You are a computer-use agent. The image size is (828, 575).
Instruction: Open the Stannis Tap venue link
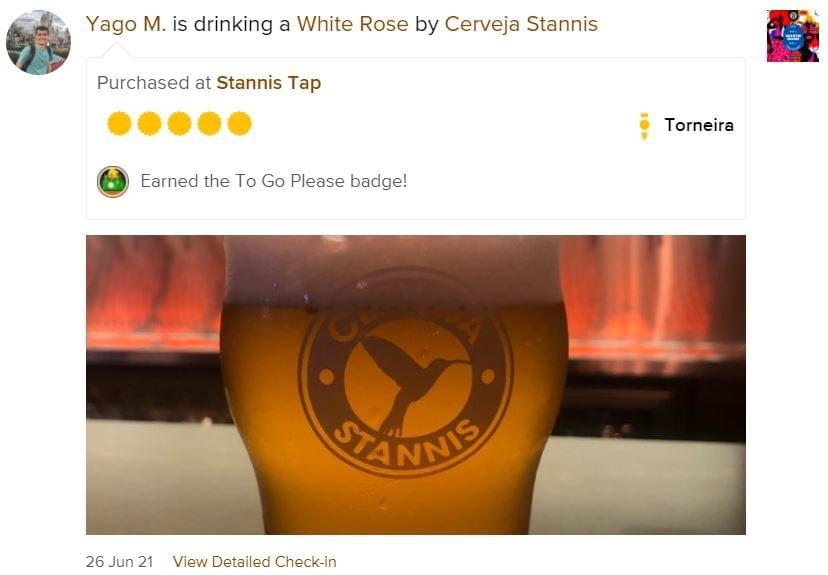coord(269,83)
